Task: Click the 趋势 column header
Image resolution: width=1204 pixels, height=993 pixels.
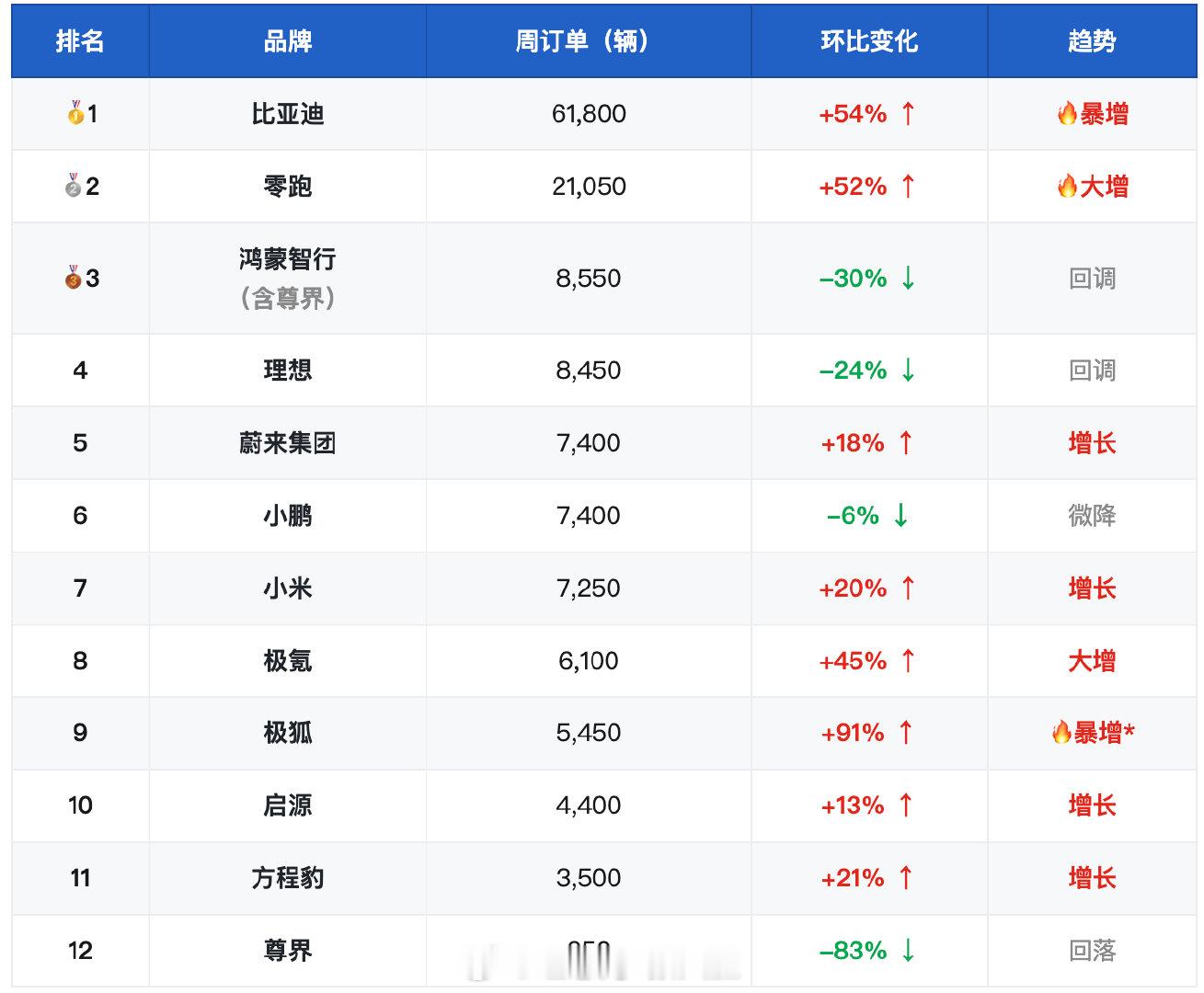Action: click(1093, 41)
